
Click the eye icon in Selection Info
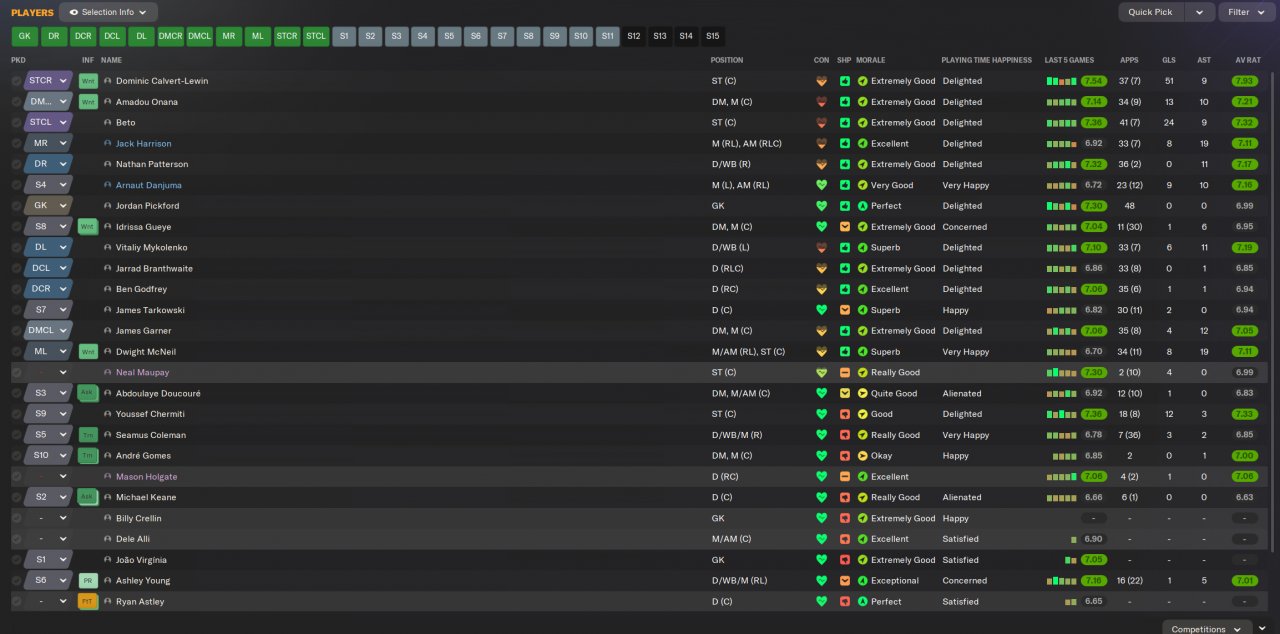tap(74, 12)
